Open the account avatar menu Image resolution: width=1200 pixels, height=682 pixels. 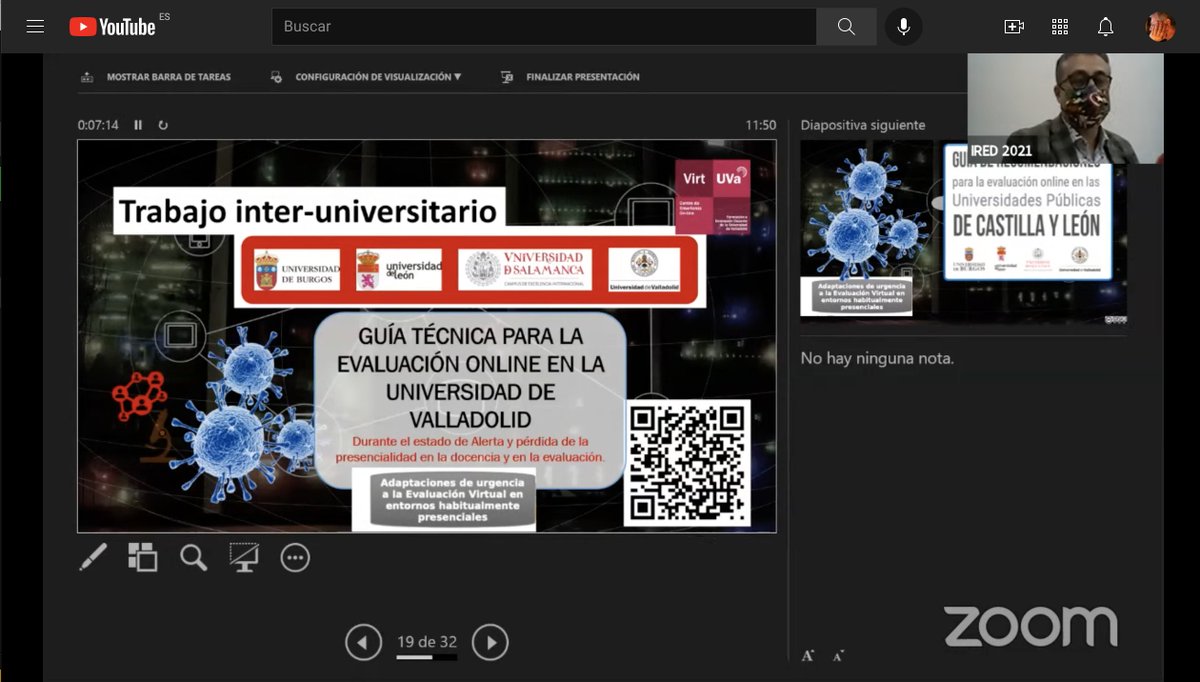click(x=1160, y=27)
